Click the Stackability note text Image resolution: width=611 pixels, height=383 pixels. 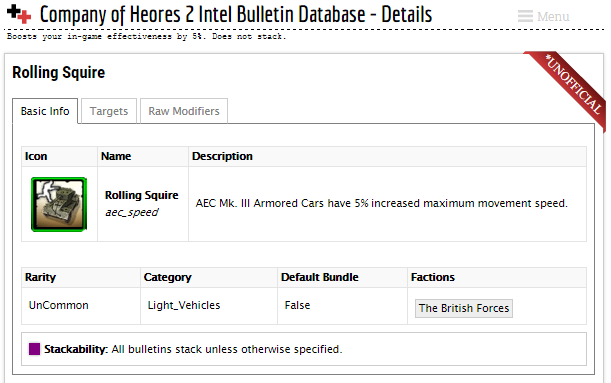193,349
